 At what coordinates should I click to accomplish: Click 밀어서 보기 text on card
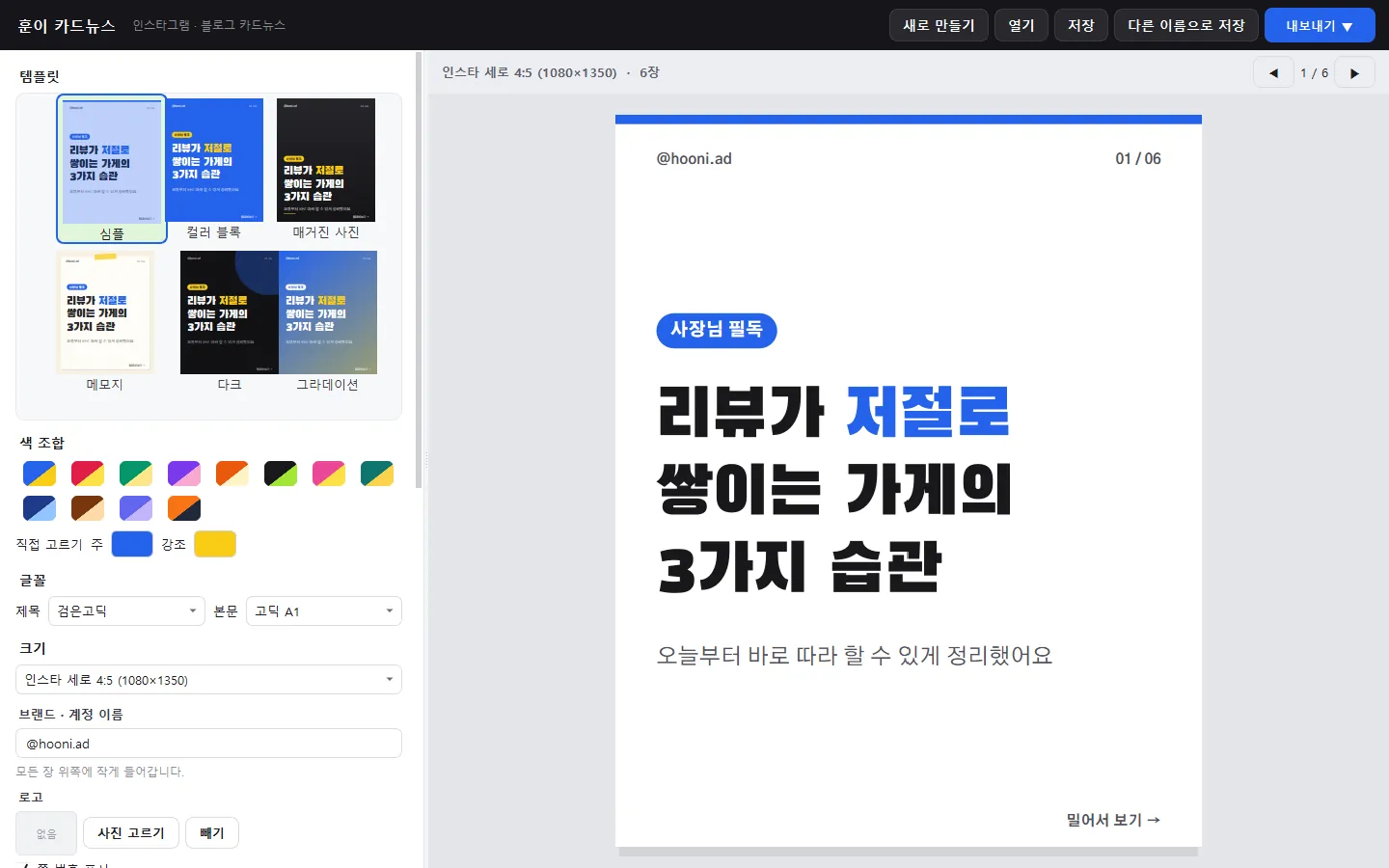(x=1113, y=820)
